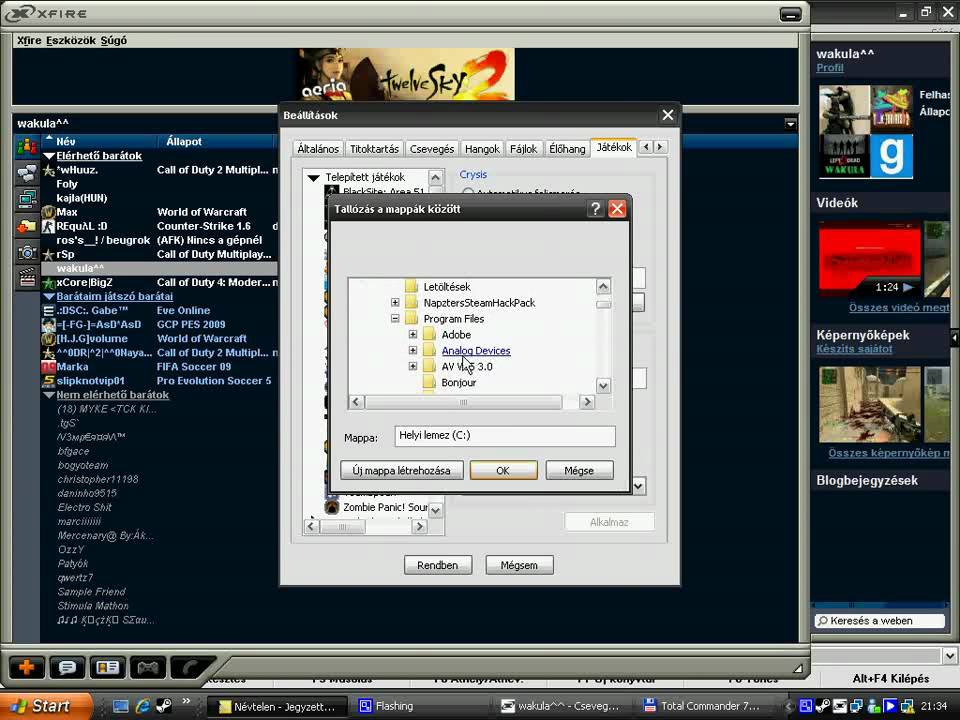
Task: Open the file downloads folder icon
Action: coord(27,226)
